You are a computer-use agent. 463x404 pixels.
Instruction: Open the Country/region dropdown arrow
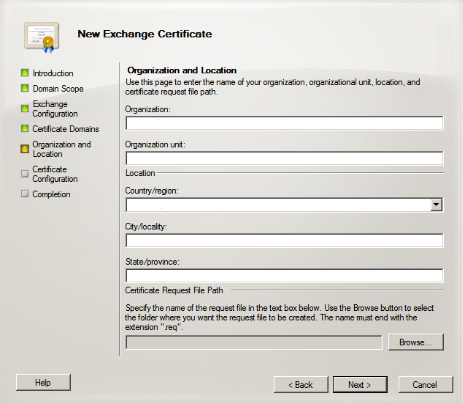coord(436,205)
